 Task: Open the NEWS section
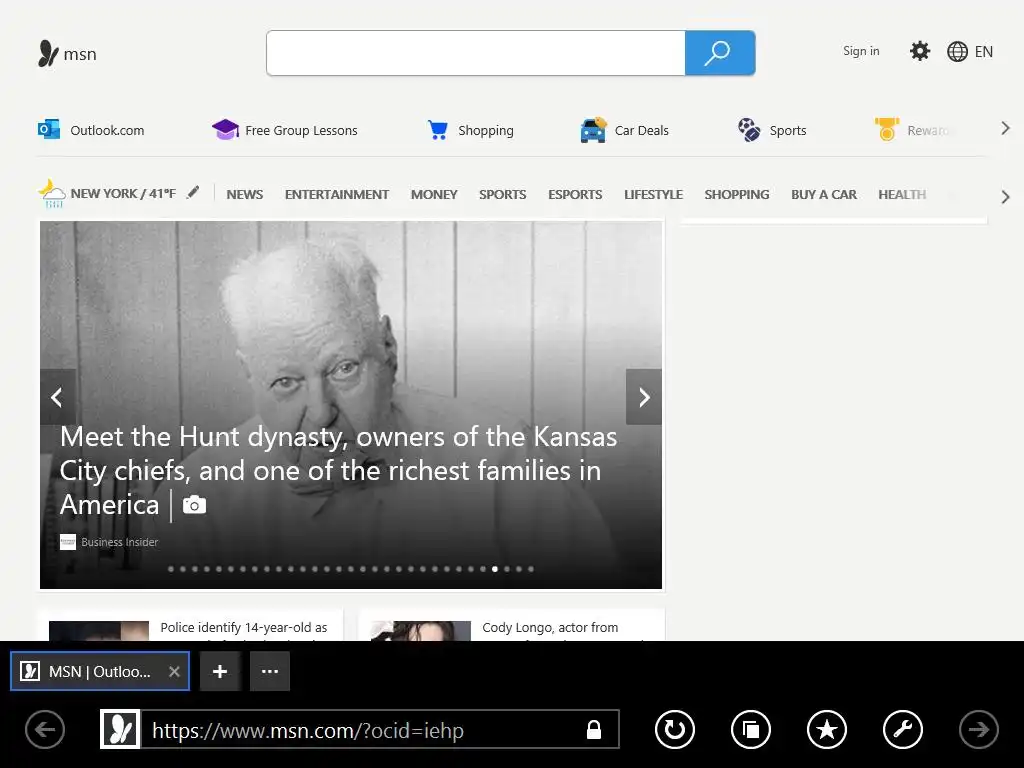coord(245,195)
